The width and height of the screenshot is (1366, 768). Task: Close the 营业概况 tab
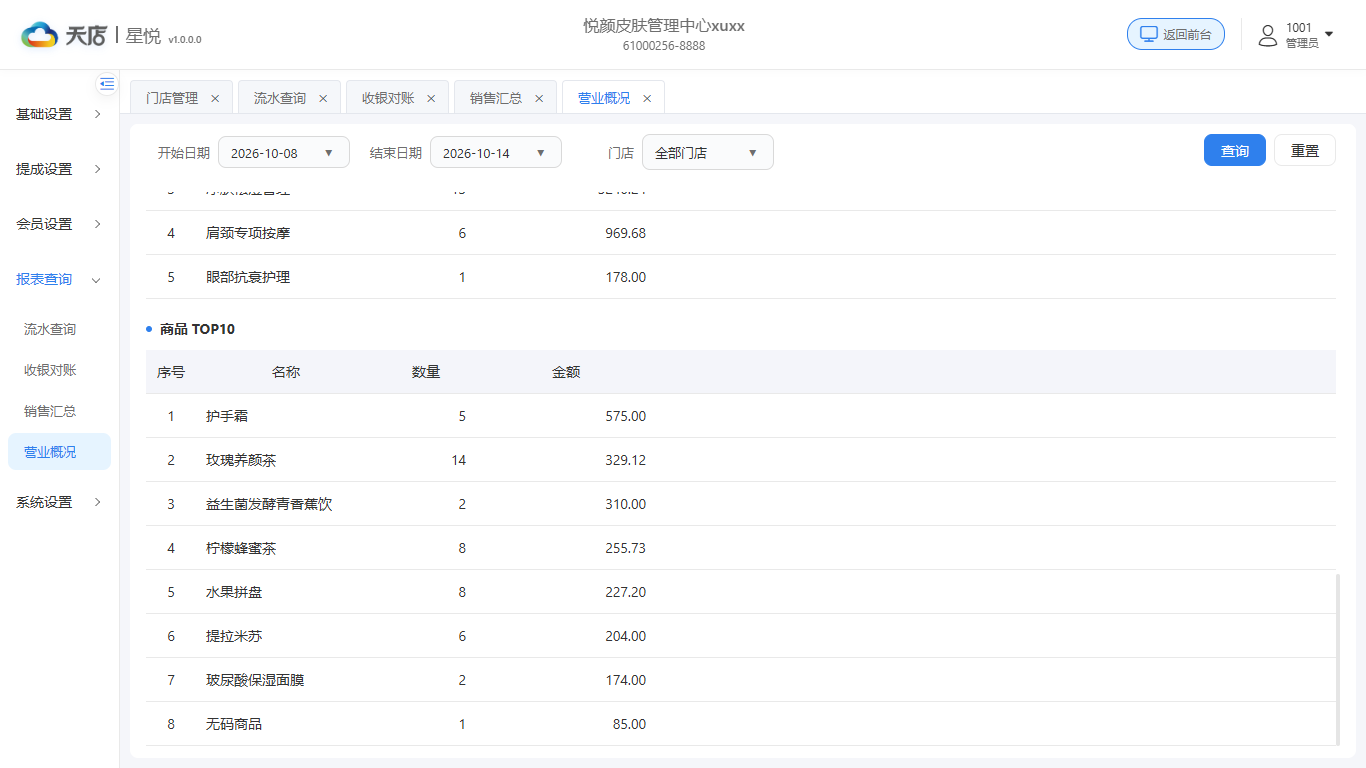click(647, 98)
